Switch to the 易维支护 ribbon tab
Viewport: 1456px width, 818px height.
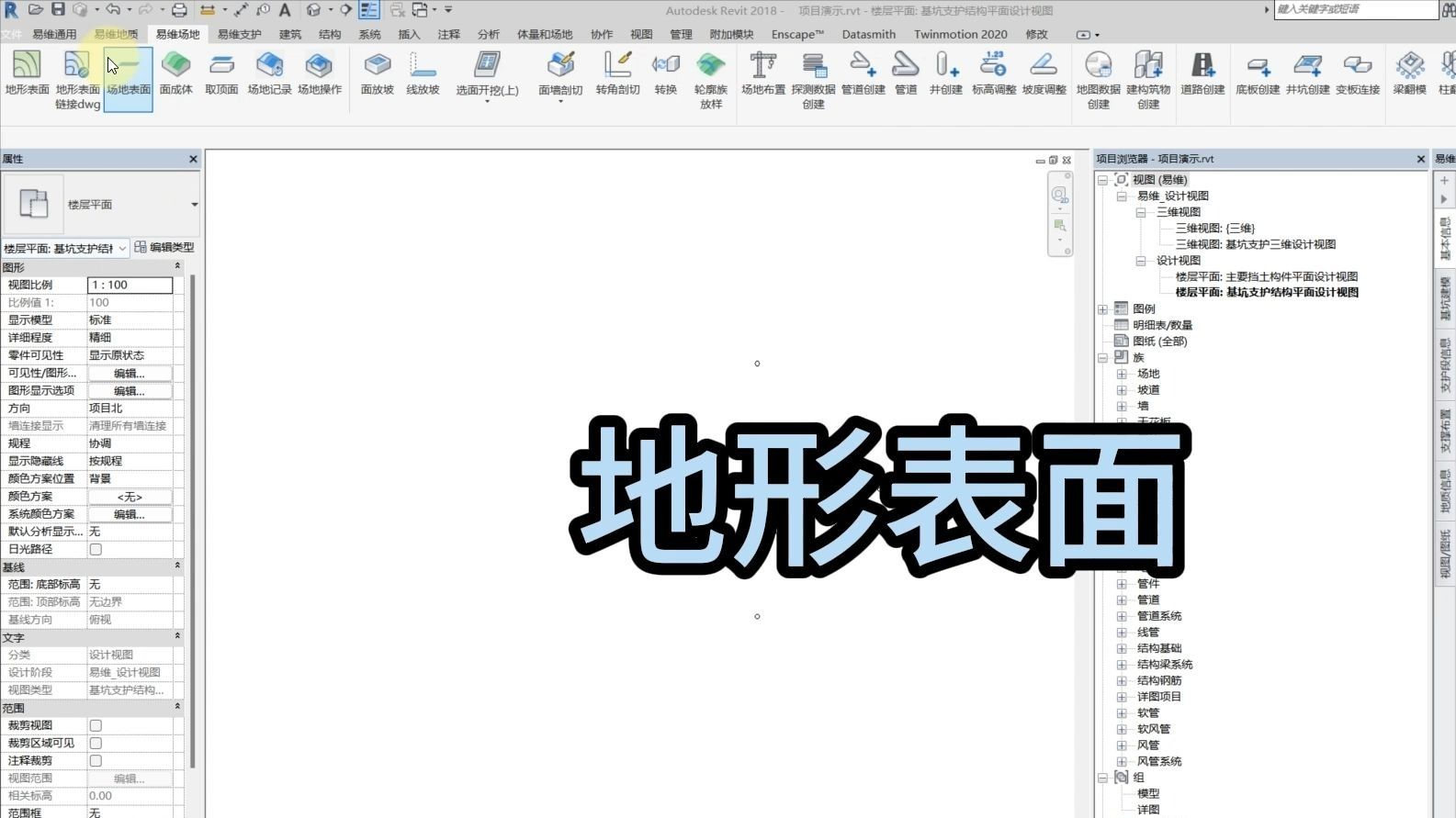pos(239,34)
